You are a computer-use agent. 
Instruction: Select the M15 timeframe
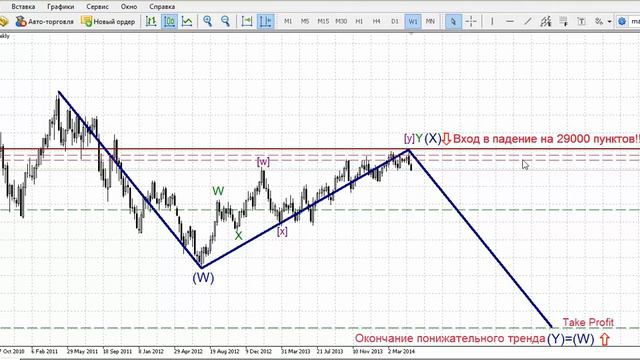[x=323, y=21]
